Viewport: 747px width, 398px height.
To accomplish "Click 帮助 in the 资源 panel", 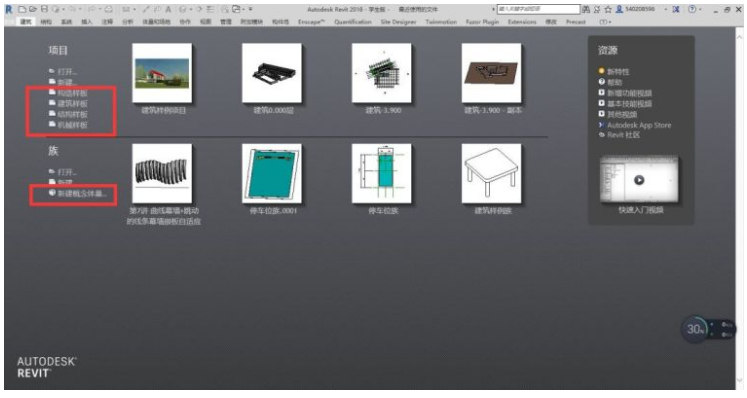I will (x=611, y=82).
